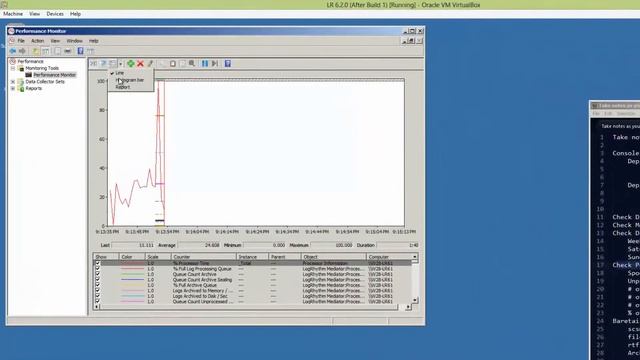Open the Window menu in Performance Monitor
The height and width of the screenshot is (360, 640).
(x=74, y=41)
